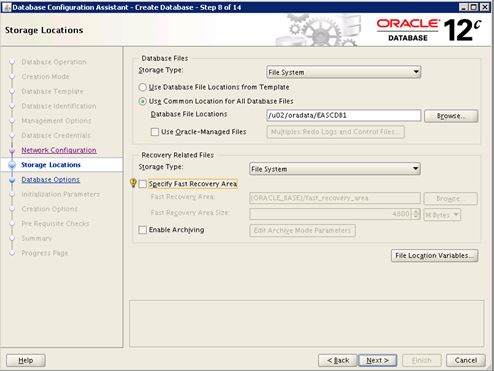Go to Database Options step
The height and width of the screenshot is (371, 494).
tap(50, 180)
